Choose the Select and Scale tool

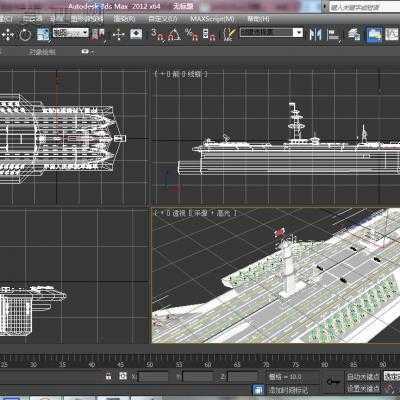(x=43, y=34)
